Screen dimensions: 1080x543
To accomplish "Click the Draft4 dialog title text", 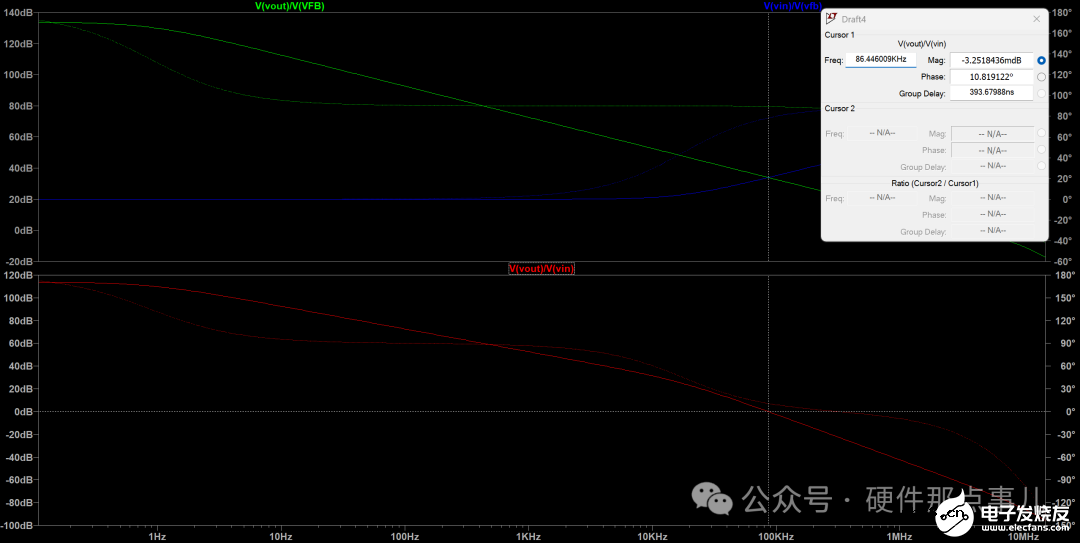I will pos(856,19).
